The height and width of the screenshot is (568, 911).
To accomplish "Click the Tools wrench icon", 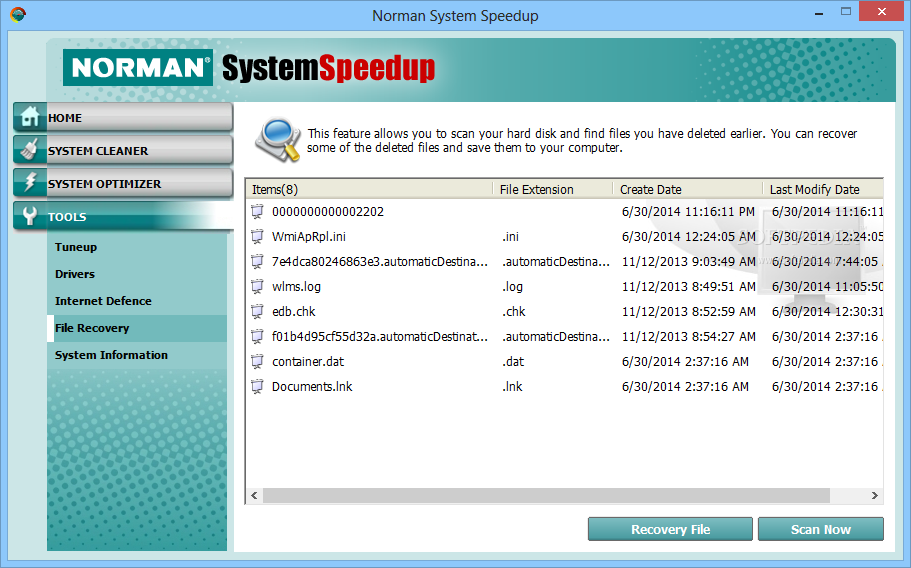I will 29,216.
